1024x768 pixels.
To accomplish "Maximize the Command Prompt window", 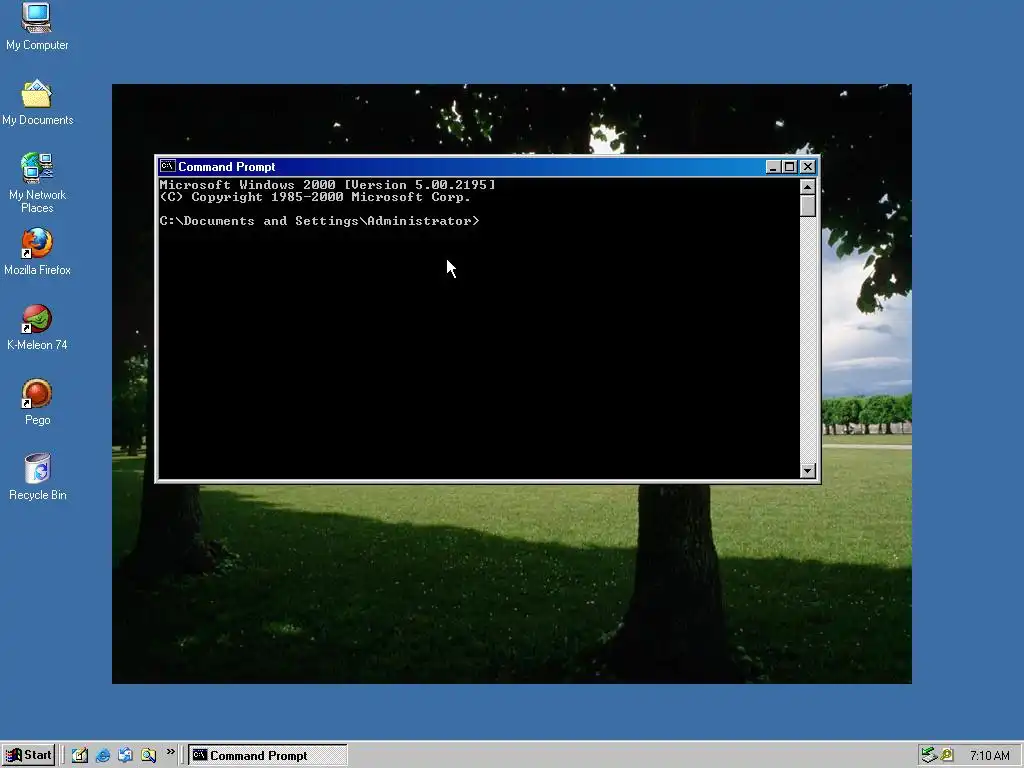I will pyautogui.click(x=789, y=167).
